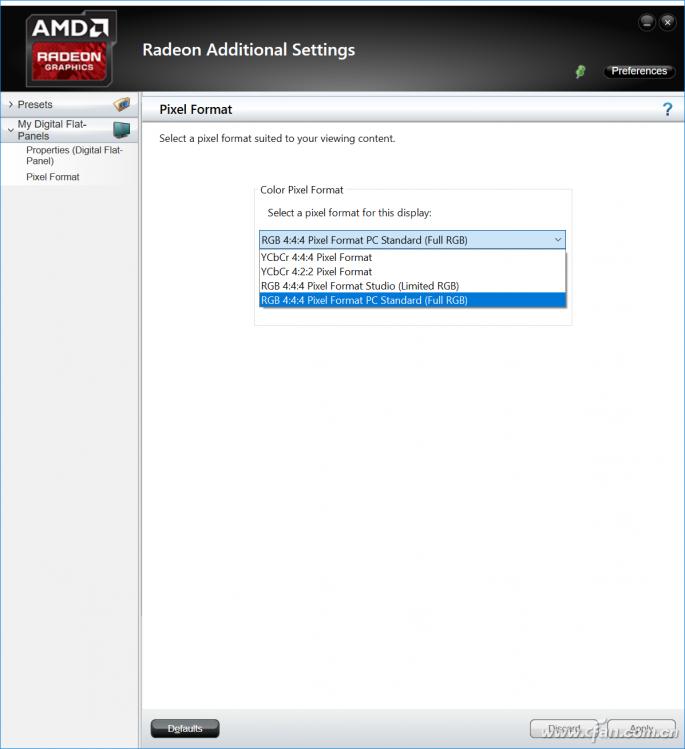Click the Discard button
This screenshot has width=685, height=749.
563,729
